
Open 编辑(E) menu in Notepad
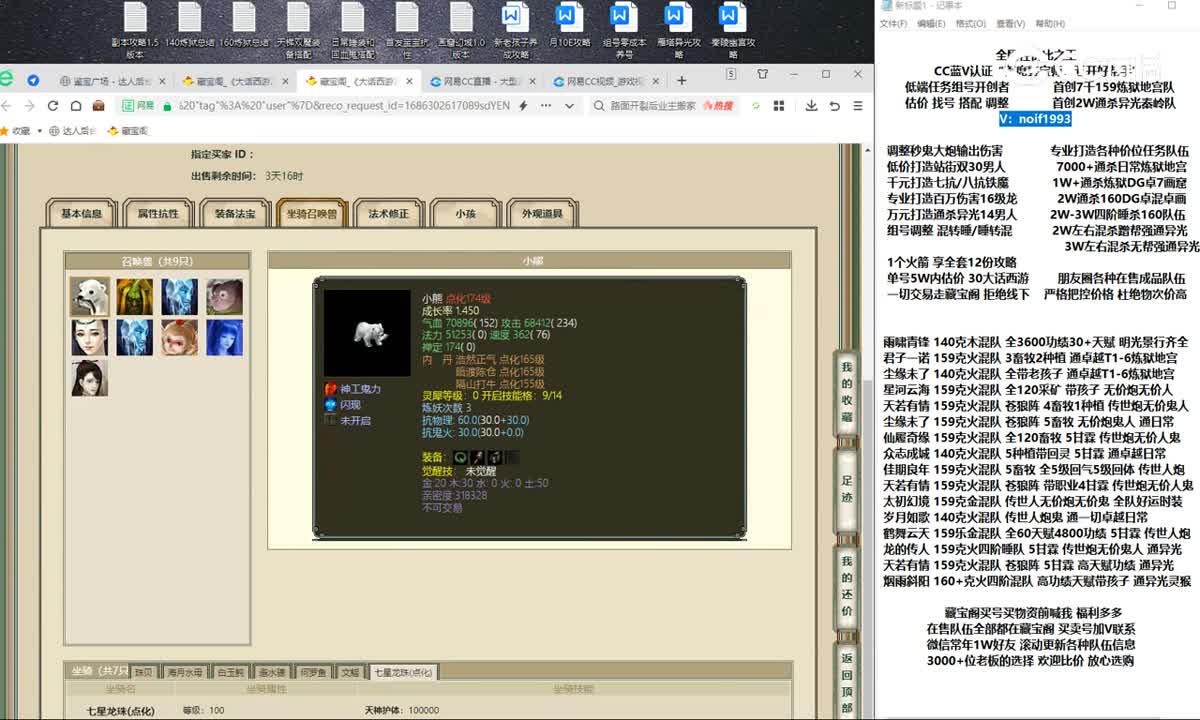(931, 24)
